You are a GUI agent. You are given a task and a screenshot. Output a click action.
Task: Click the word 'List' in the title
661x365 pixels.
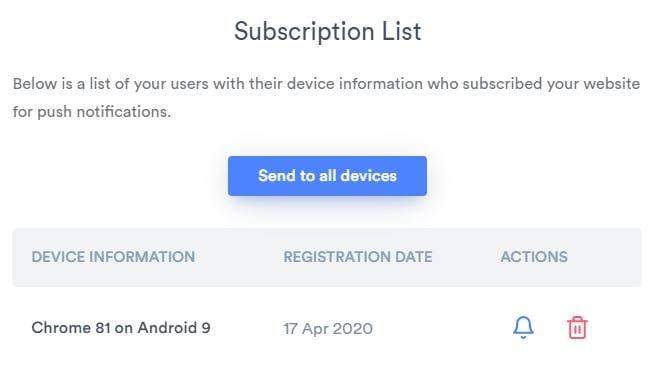[402, 31]
